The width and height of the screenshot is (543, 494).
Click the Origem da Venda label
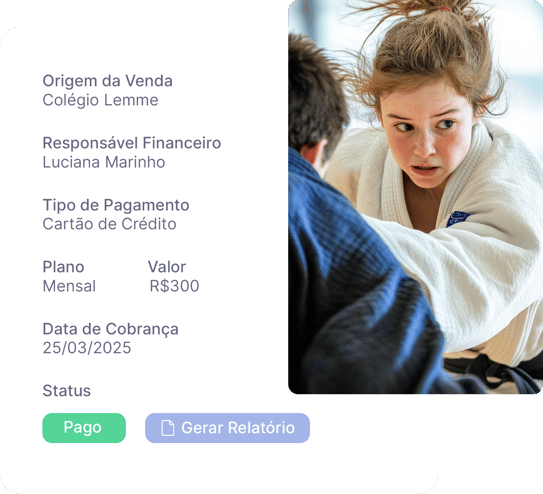(x=107, y=81)
